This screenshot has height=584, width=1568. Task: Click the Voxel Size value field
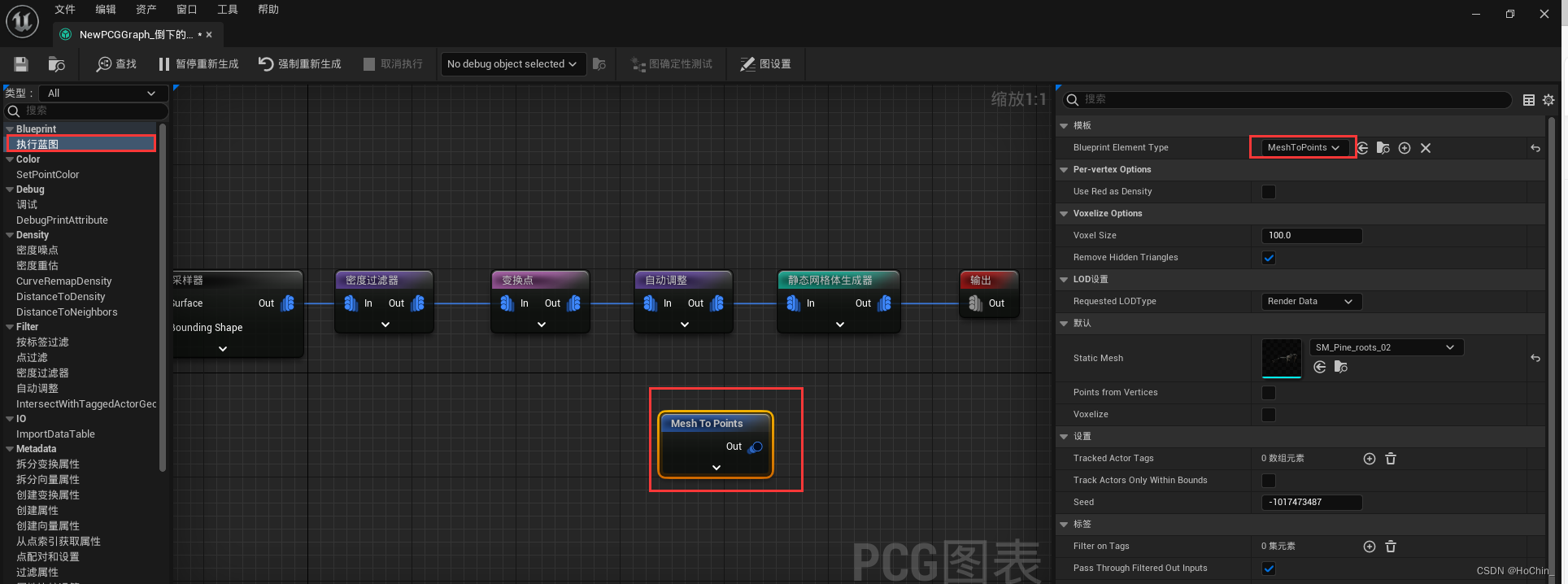[1311, 236]
